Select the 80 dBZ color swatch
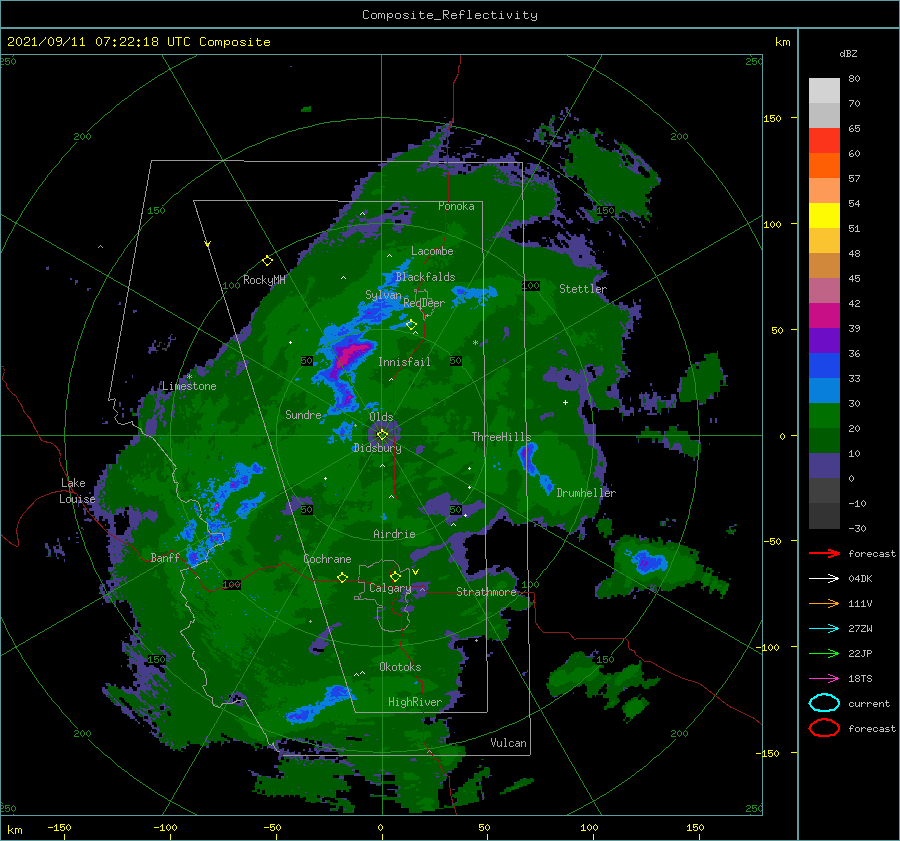The width and height of the screenshot is (900, 841). pos(824,90)
